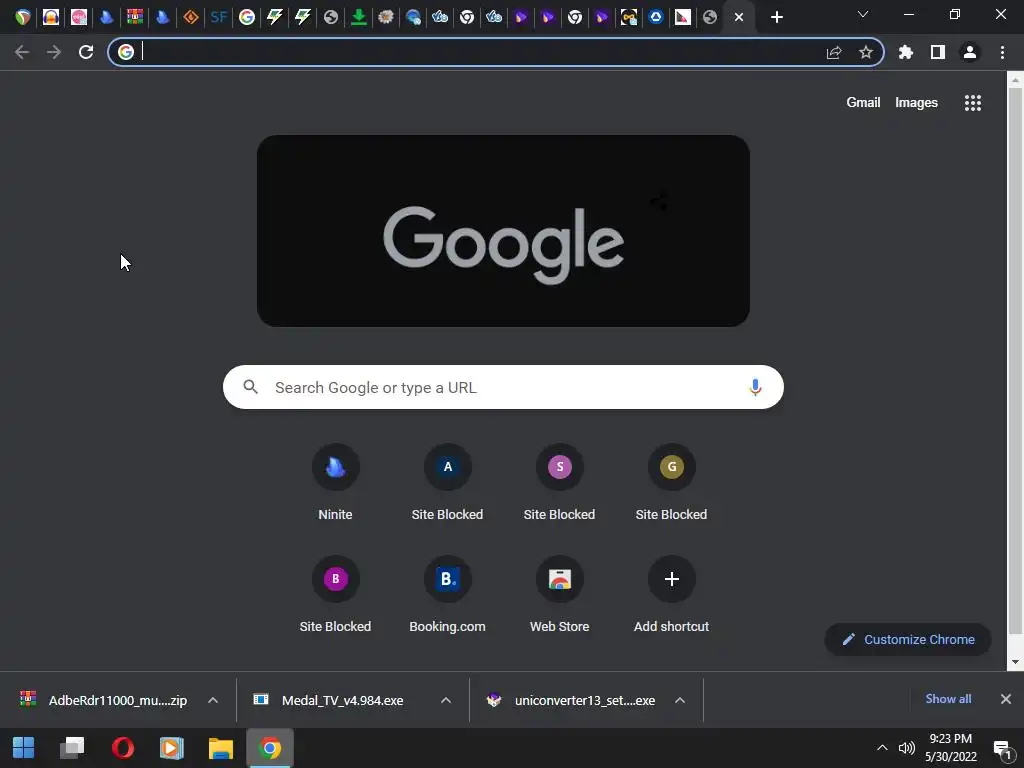Screen dimensions: 1024x768
Task: Expand options for uniconverter13 download
Action: coord(680,700)
